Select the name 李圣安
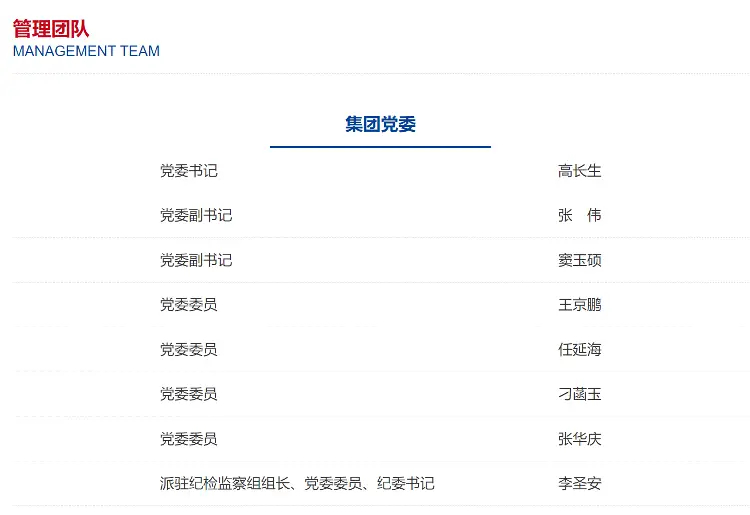This screenshot has width=750, height=515. [x=580, y=483]
